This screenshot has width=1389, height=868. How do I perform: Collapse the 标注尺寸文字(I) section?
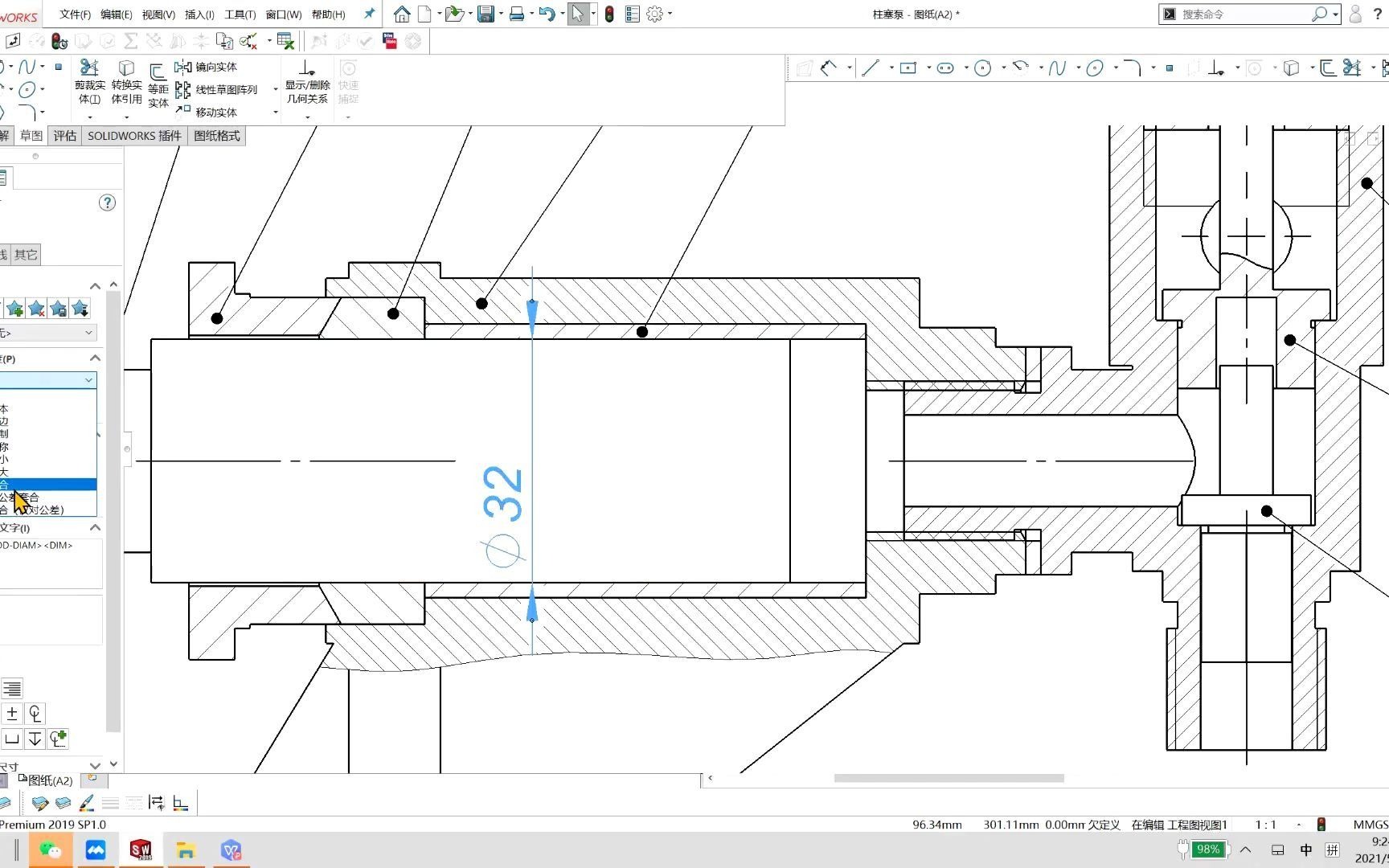pos(95,527)
